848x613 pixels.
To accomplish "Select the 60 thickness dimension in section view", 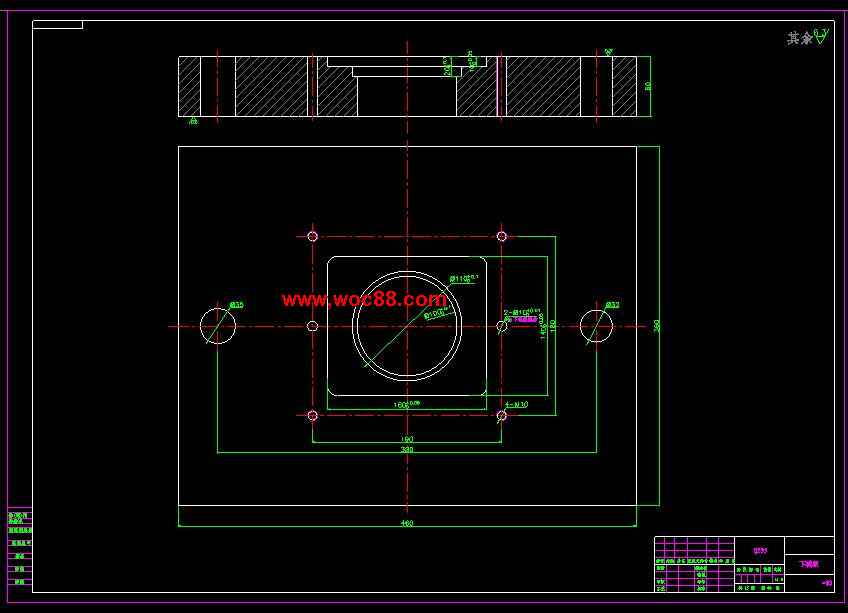I will click(x=647, y=85).
